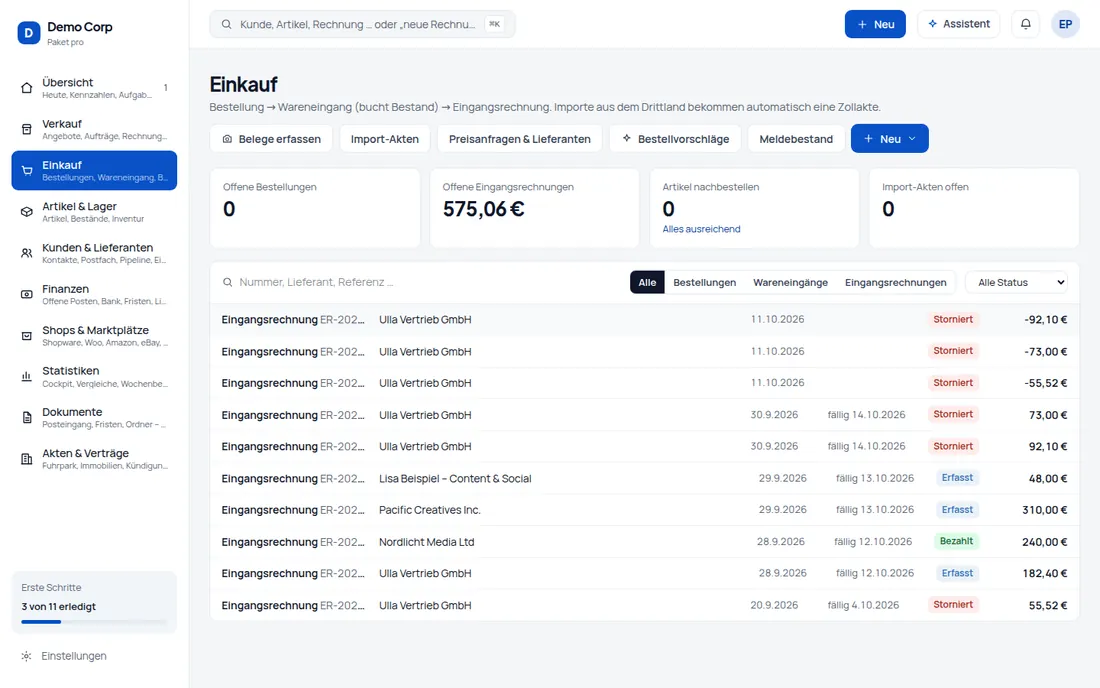This screenshot has height=688, width=1100.
Task: Click the Bezahlt status badge
Action: coord(956,541)
